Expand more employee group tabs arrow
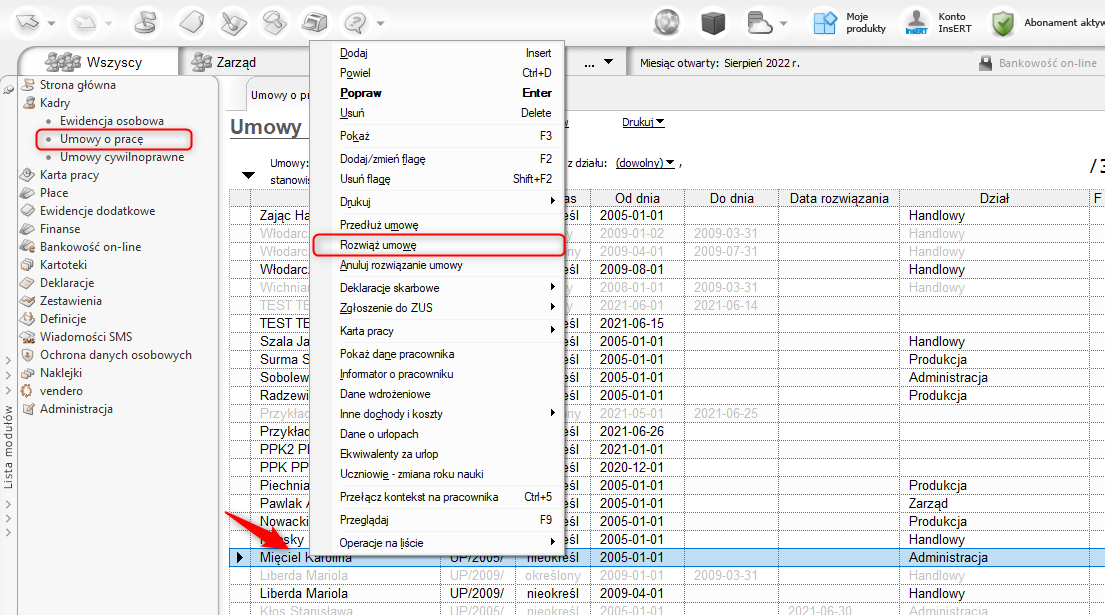 pos(608,62)
